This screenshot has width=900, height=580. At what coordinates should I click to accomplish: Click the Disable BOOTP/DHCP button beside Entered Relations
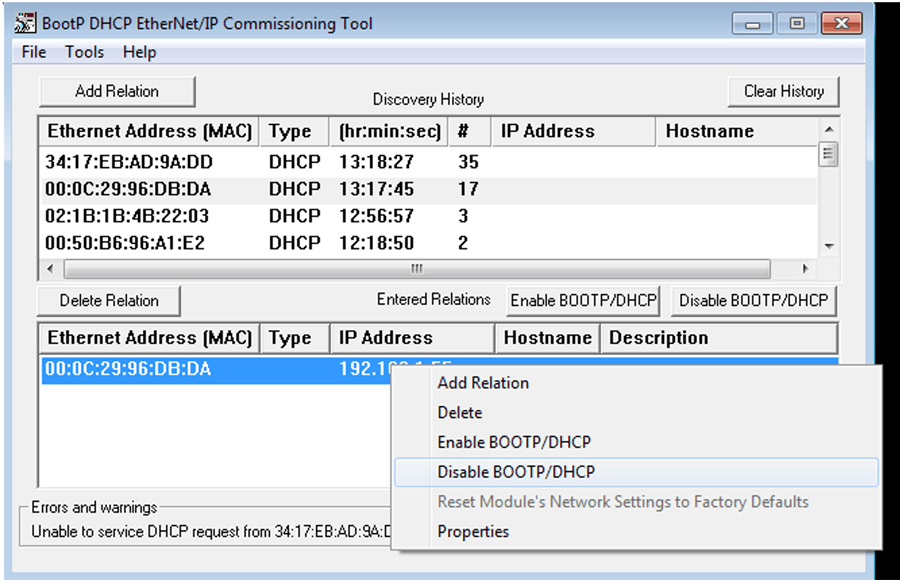(x=754, y=300)
